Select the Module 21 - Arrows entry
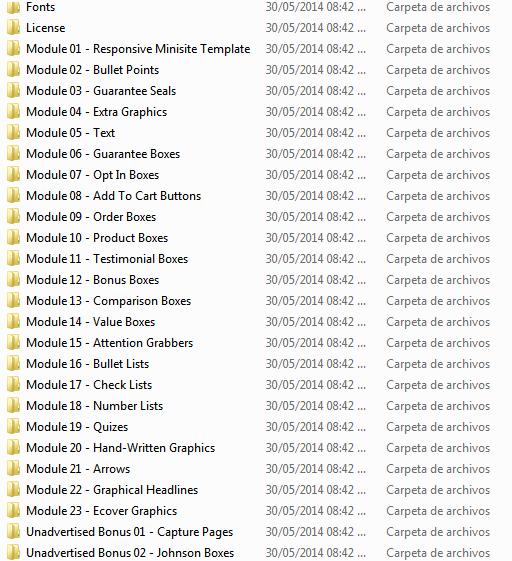Screen dimensions: 512x561 tap(78, 469)
